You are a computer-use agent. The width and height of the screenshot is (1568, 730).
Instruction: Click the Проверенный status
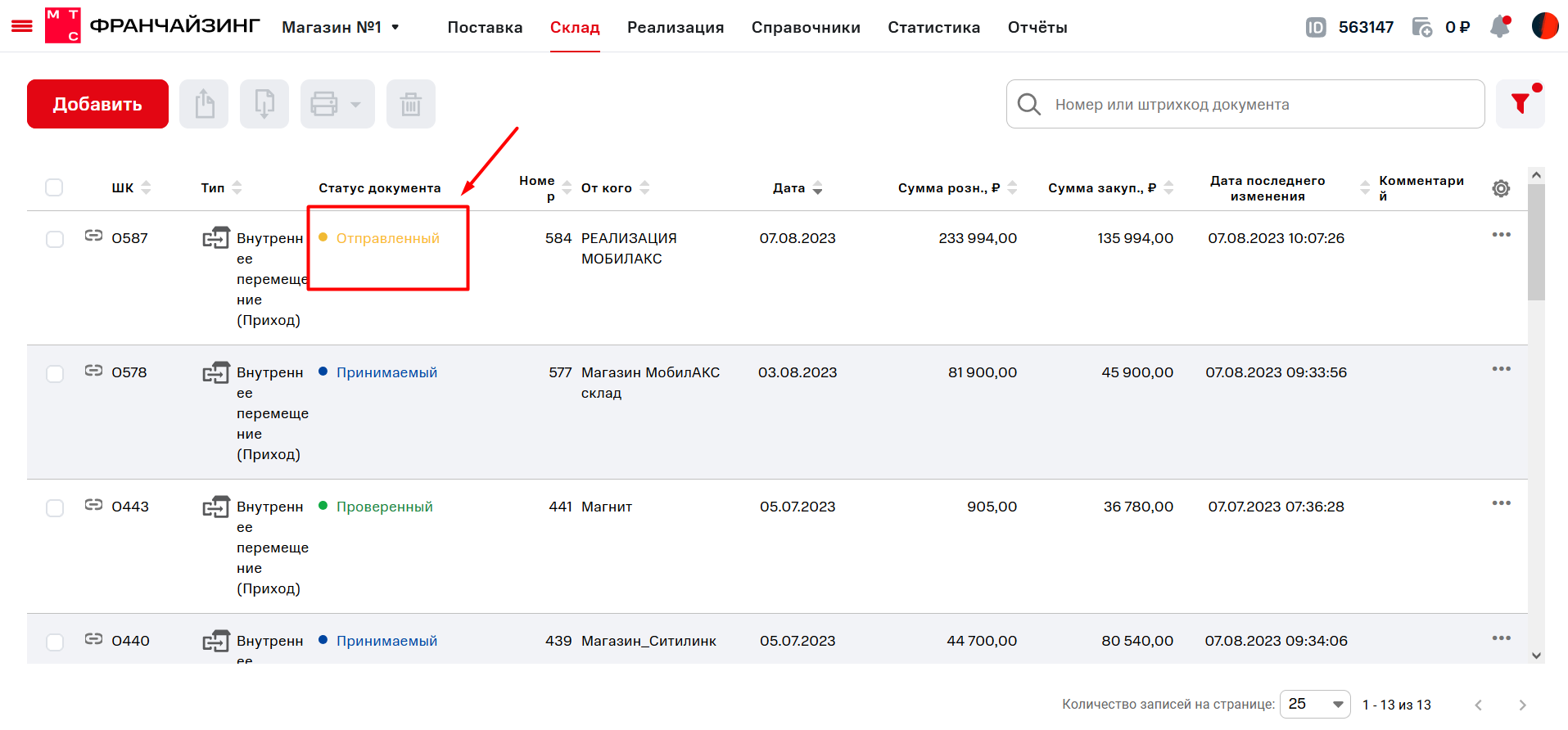(x=384, y=507)
